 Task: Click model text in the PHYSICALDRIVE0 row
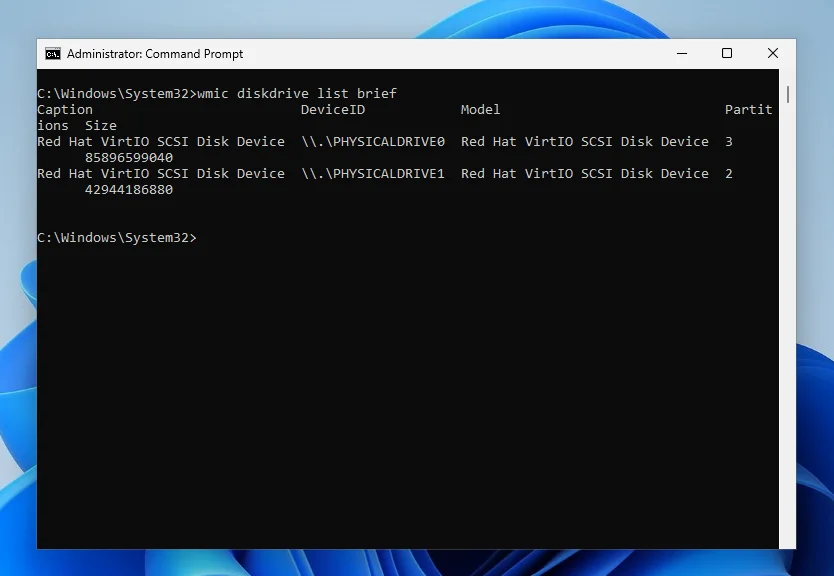(585, 141)
